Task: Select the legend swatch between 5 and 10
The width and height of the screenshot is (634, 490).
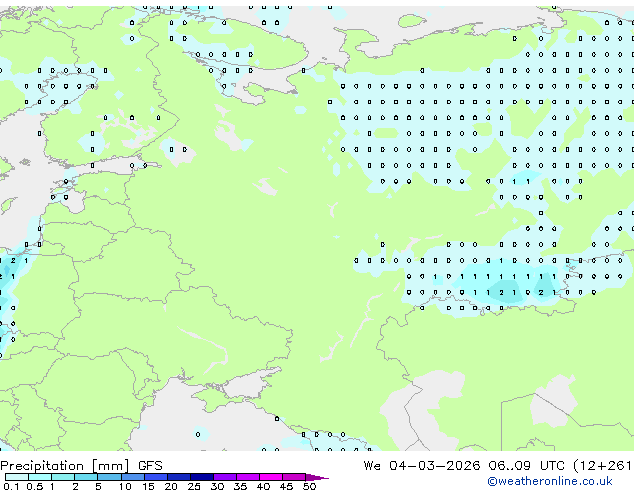Action: [109, 477]
